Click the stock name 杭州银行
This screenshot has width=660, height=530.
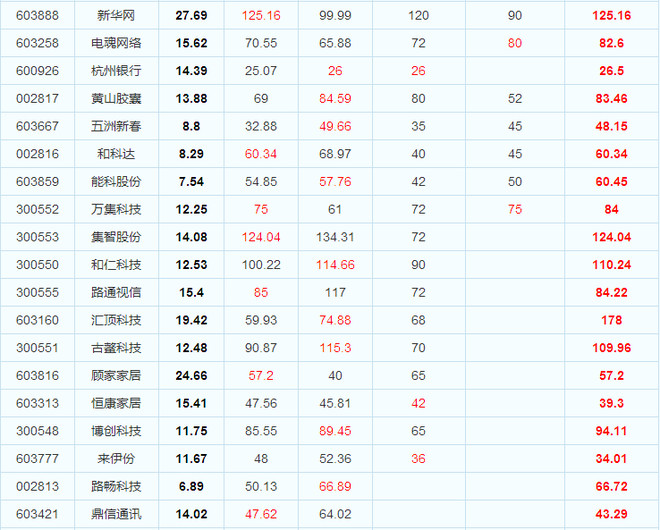[116, 71]
